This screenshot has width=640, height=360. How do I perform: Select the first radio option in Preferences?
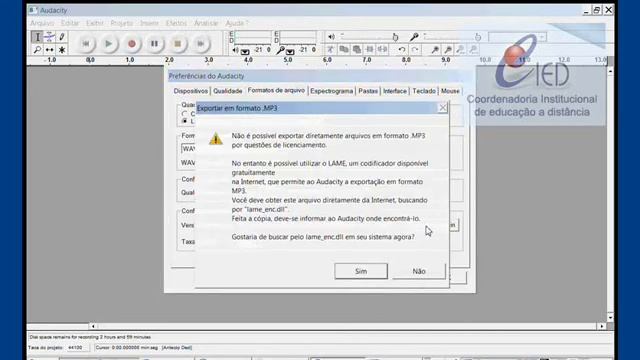click(x=184, y=113)
